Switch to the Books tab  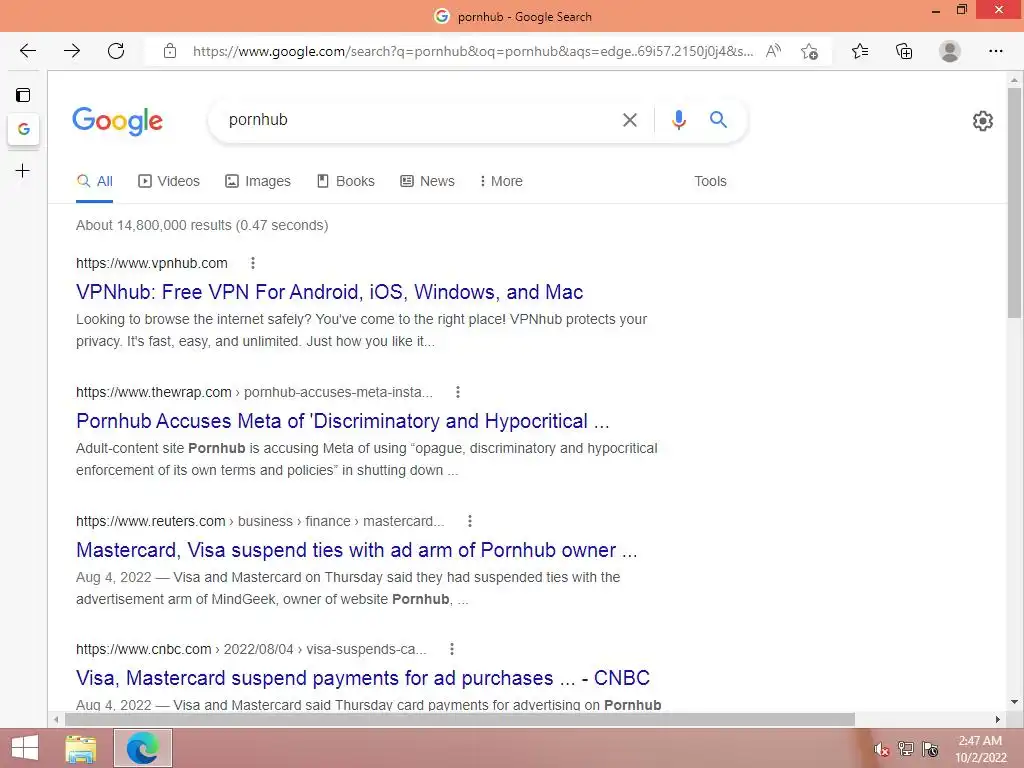click(345, 182)
